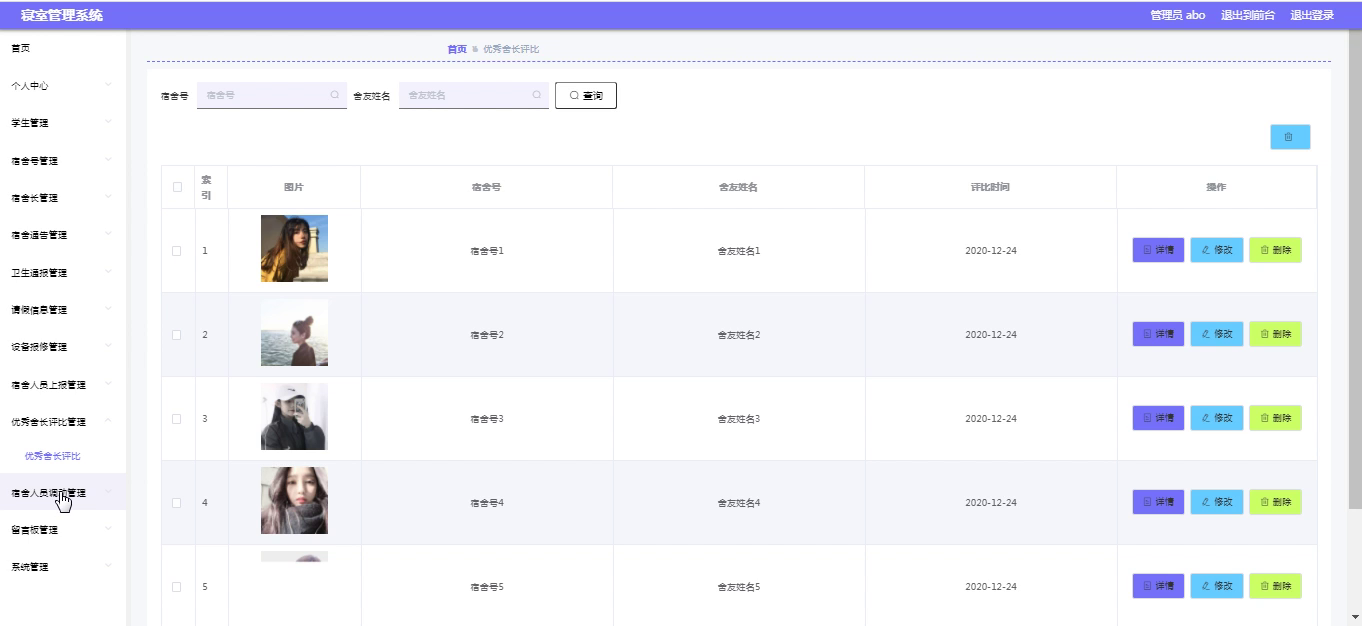Screen dimensions: 1362x626
Task: Collapse 优秀舍长评比管理 using its chevron arrow
Action: pyautogui.click(x=108, y=421)
